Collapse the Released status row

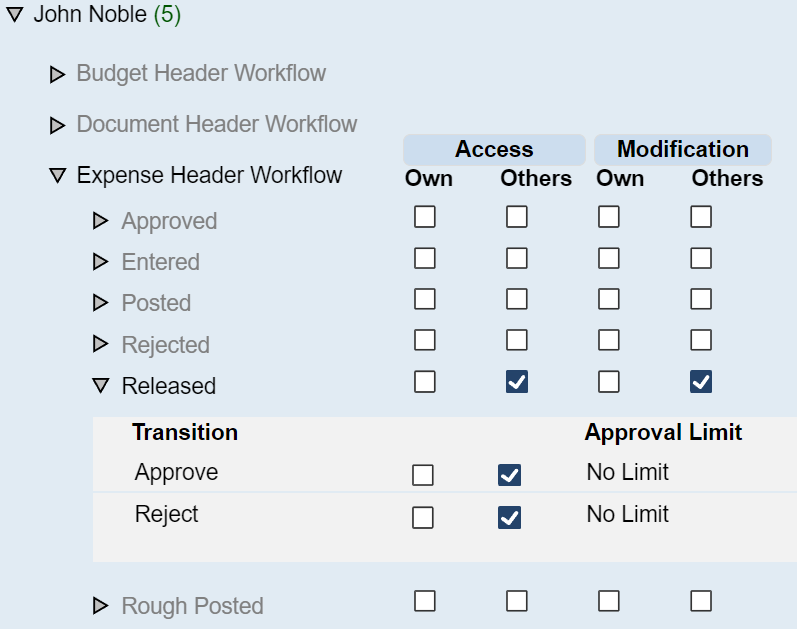coord(100,386)
